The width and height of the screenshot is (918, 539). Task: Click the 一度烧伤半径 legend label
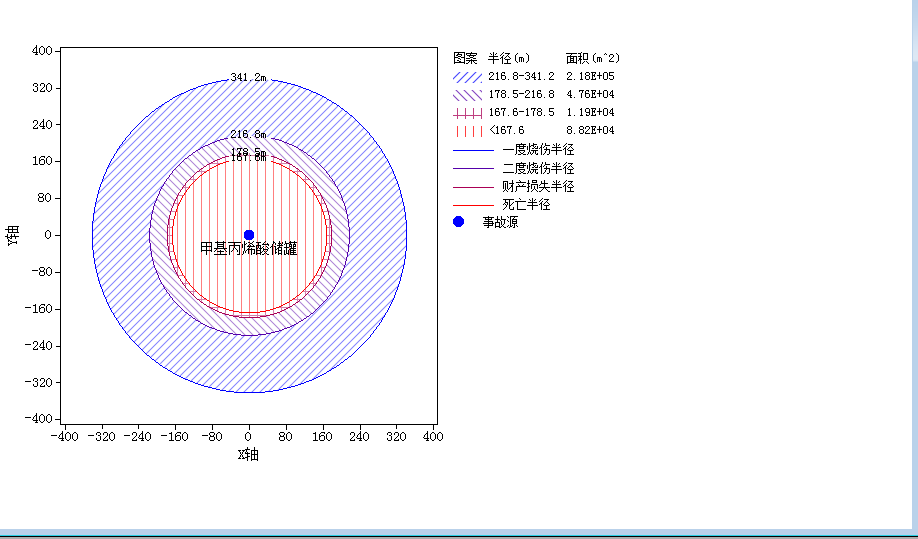coord(538,150)
